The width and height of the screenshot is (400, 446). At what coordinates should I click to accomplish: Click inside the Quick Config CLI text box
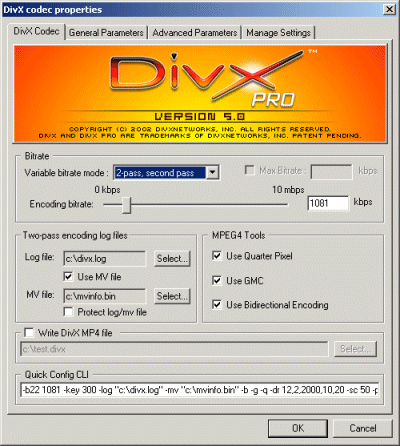pyautogui.click(x=200, y=389)
